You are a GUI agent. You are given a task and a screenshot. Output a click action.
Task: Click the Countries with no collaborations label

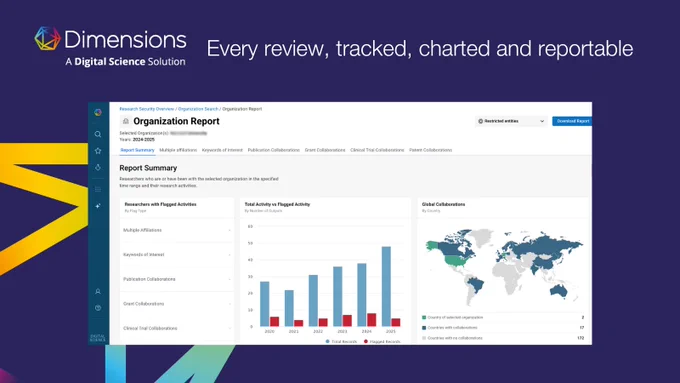coord(455,338)
